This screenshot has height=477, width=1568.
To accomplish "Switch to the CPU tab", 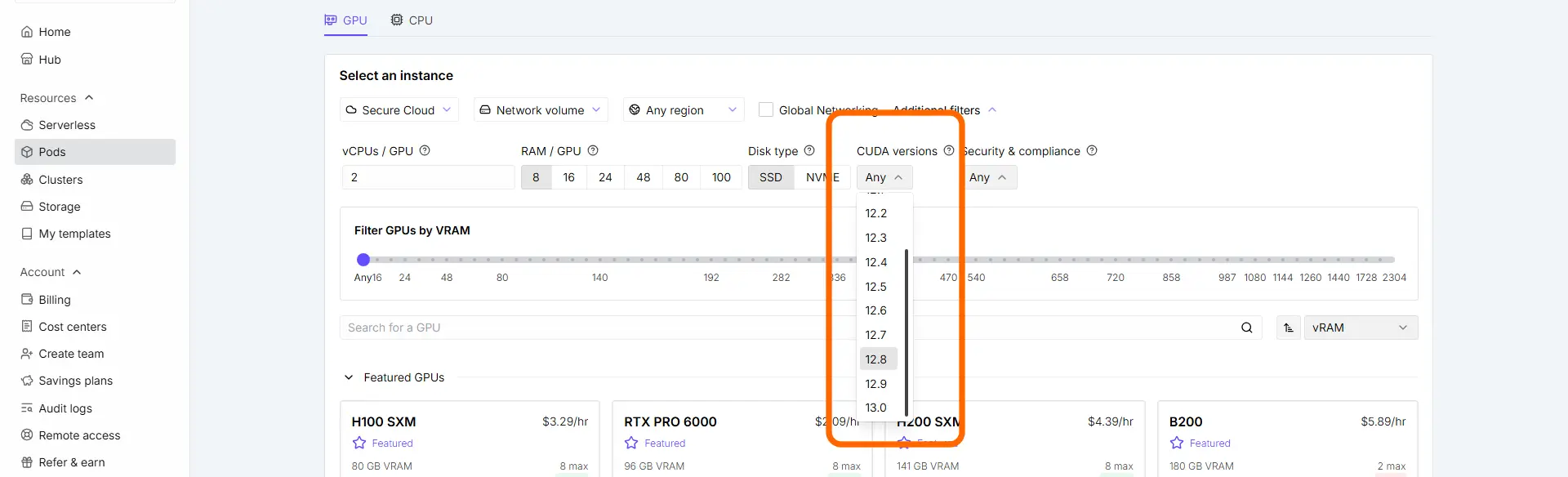I will (412, 20).
